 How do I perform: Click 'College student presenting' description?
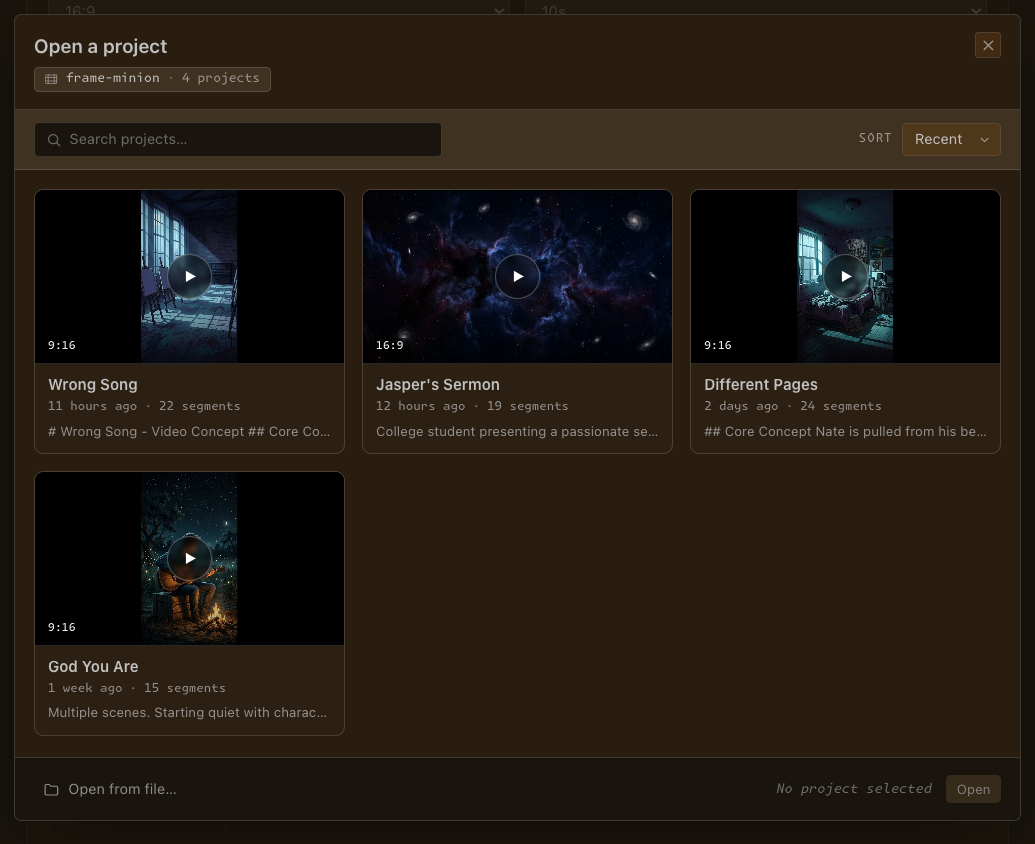pyautogui.click(x=517, y=432)
